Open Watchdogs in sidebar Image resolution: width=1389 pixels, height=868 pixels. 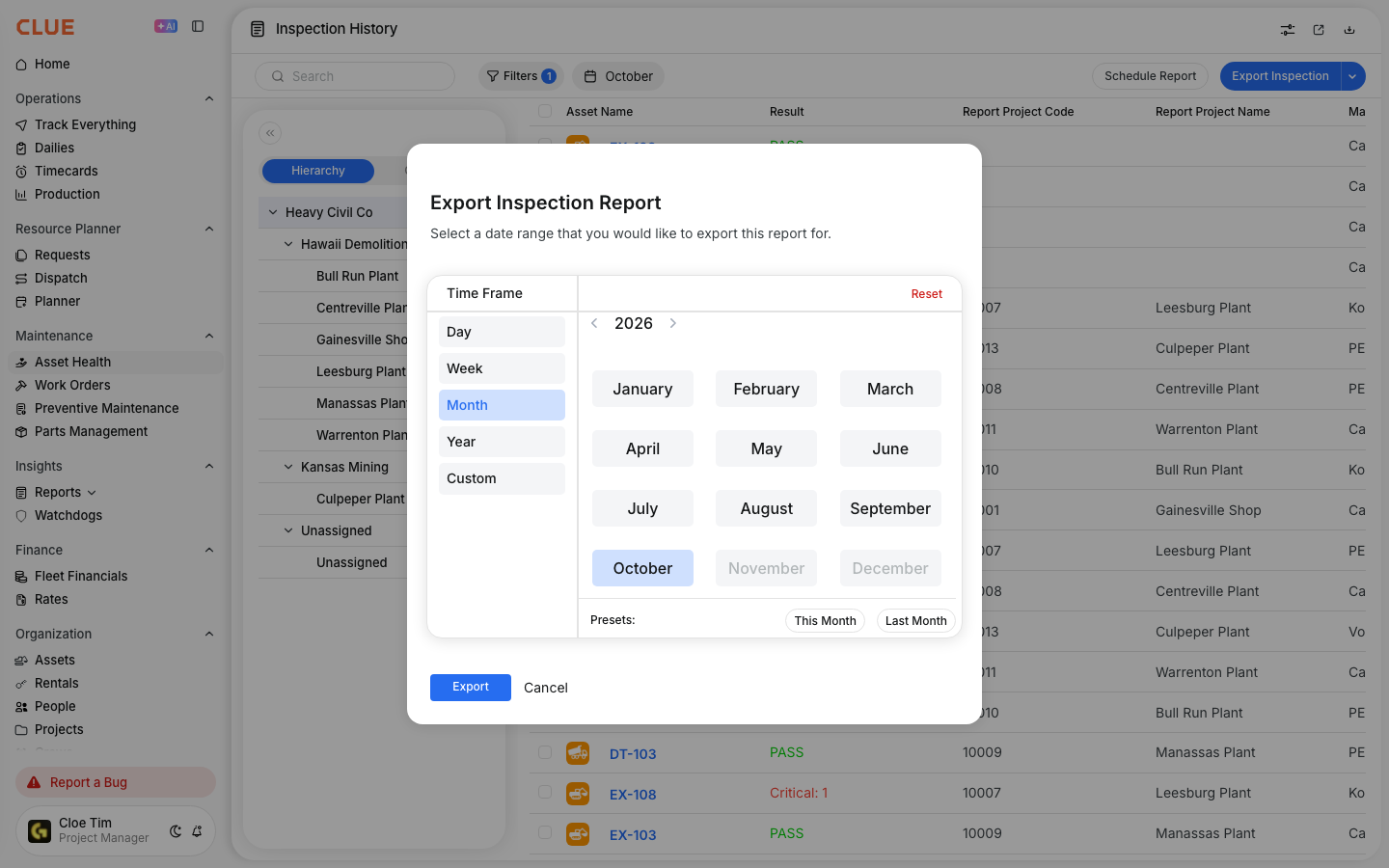click(68, 515)
